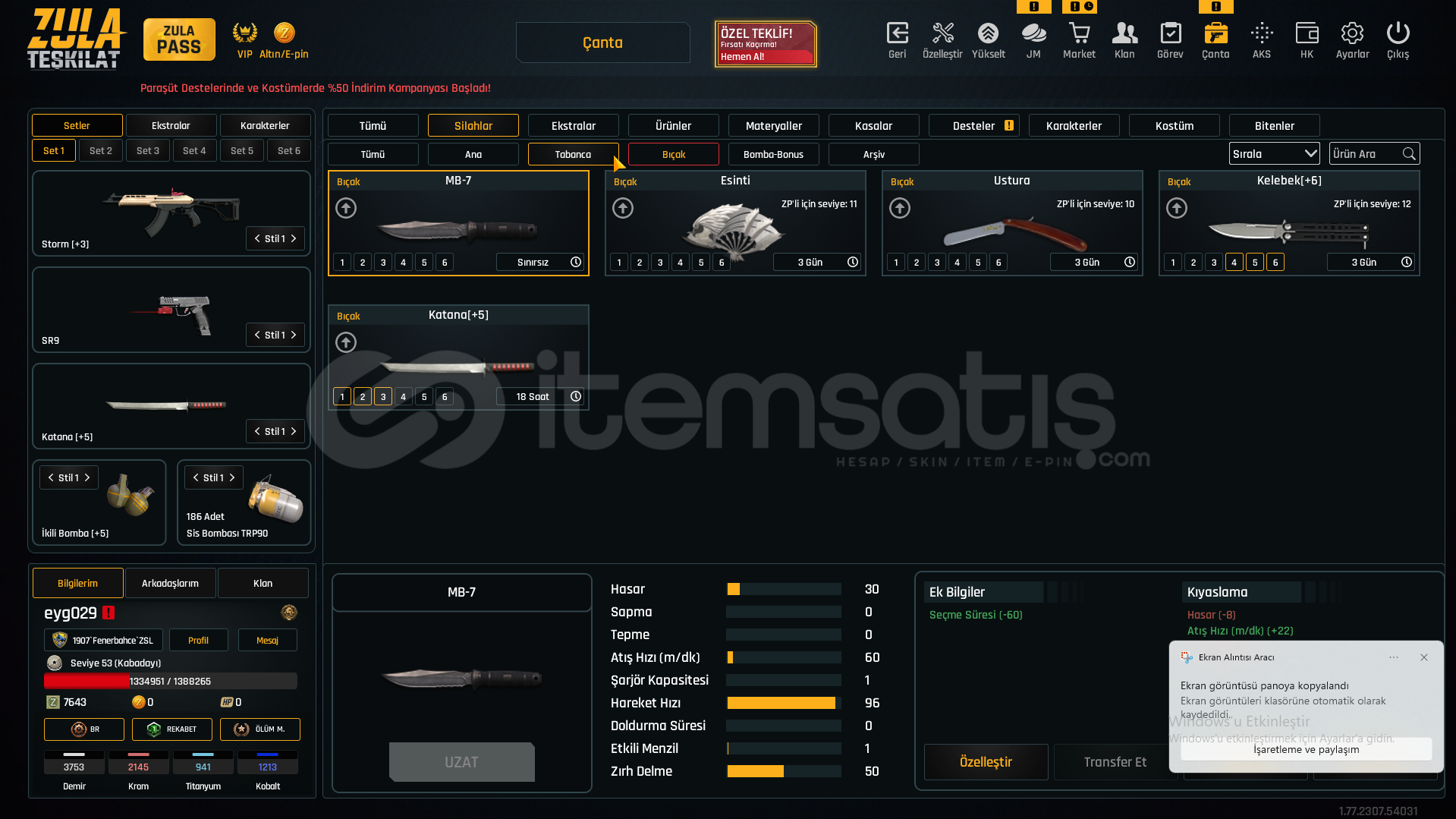Click the Altın/E-pin gold coin icon
Screen dimensions: 1456x819
click(284, 33)
